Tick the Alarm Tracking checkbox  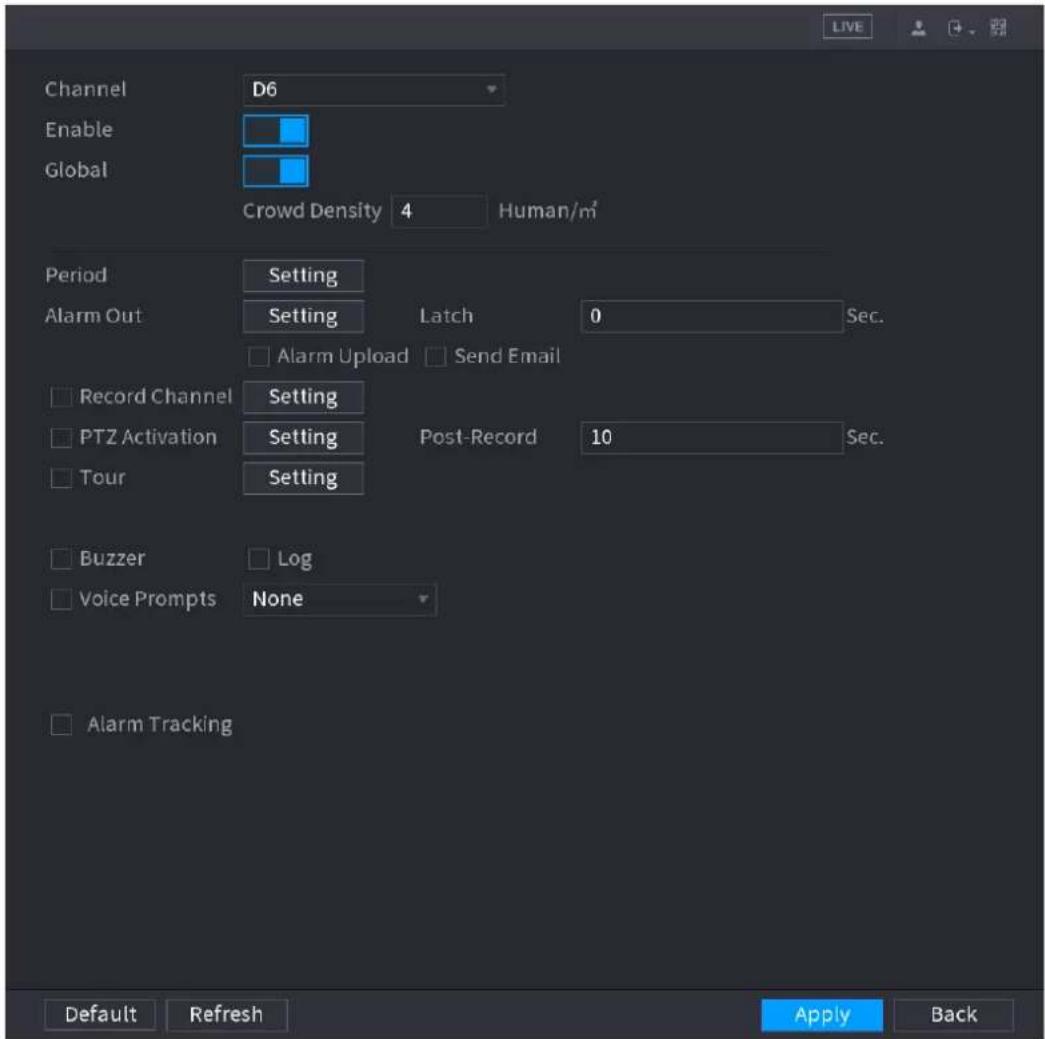tap(61, 724)
